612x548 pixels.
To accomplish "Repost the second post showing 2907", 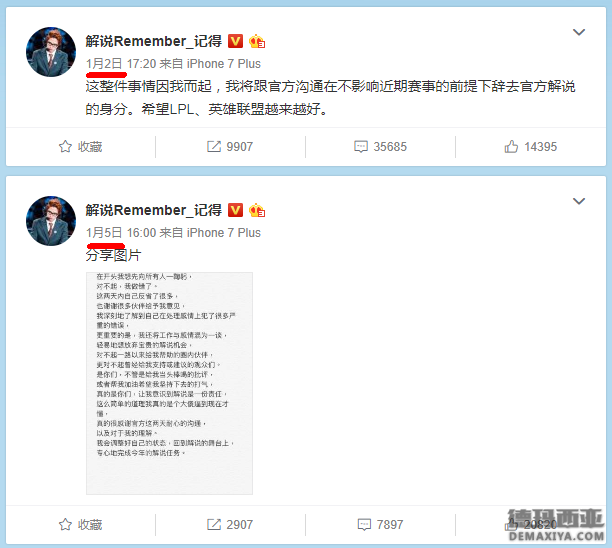I will 230,525.
